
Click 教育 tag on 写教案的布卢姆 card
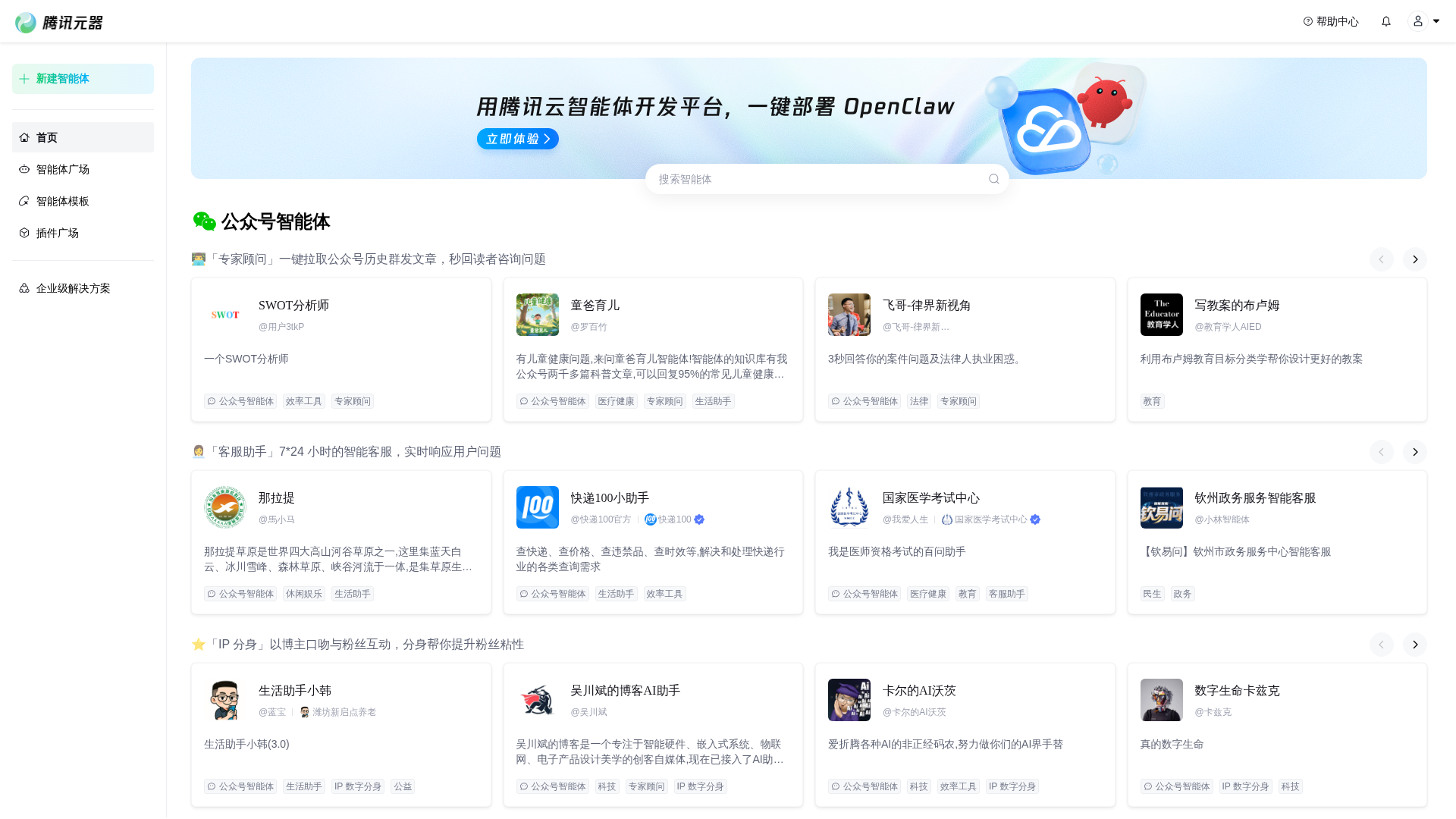click(x=1153, y=401)
